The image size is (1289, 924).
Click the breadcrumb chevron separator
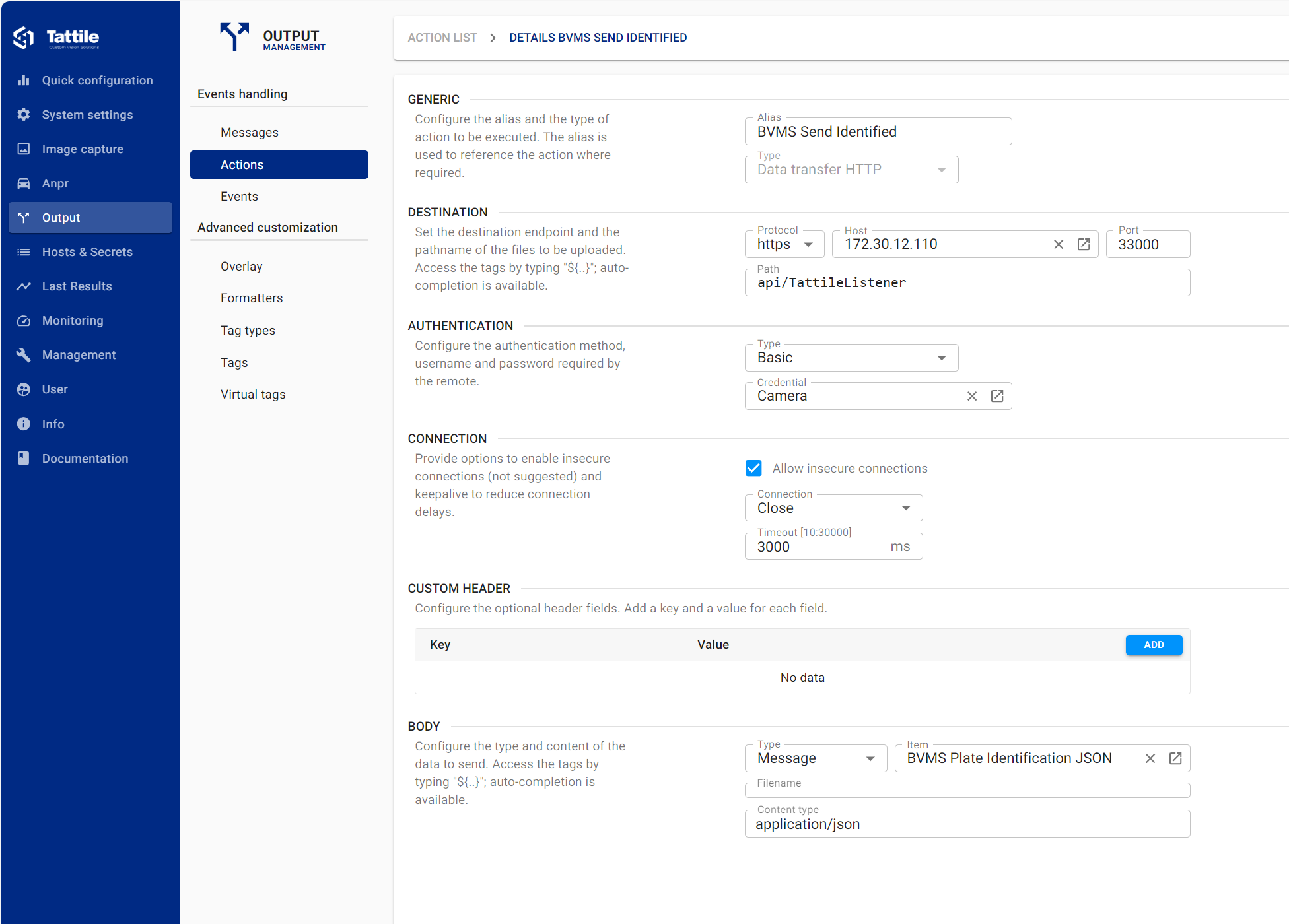point(493,38)
